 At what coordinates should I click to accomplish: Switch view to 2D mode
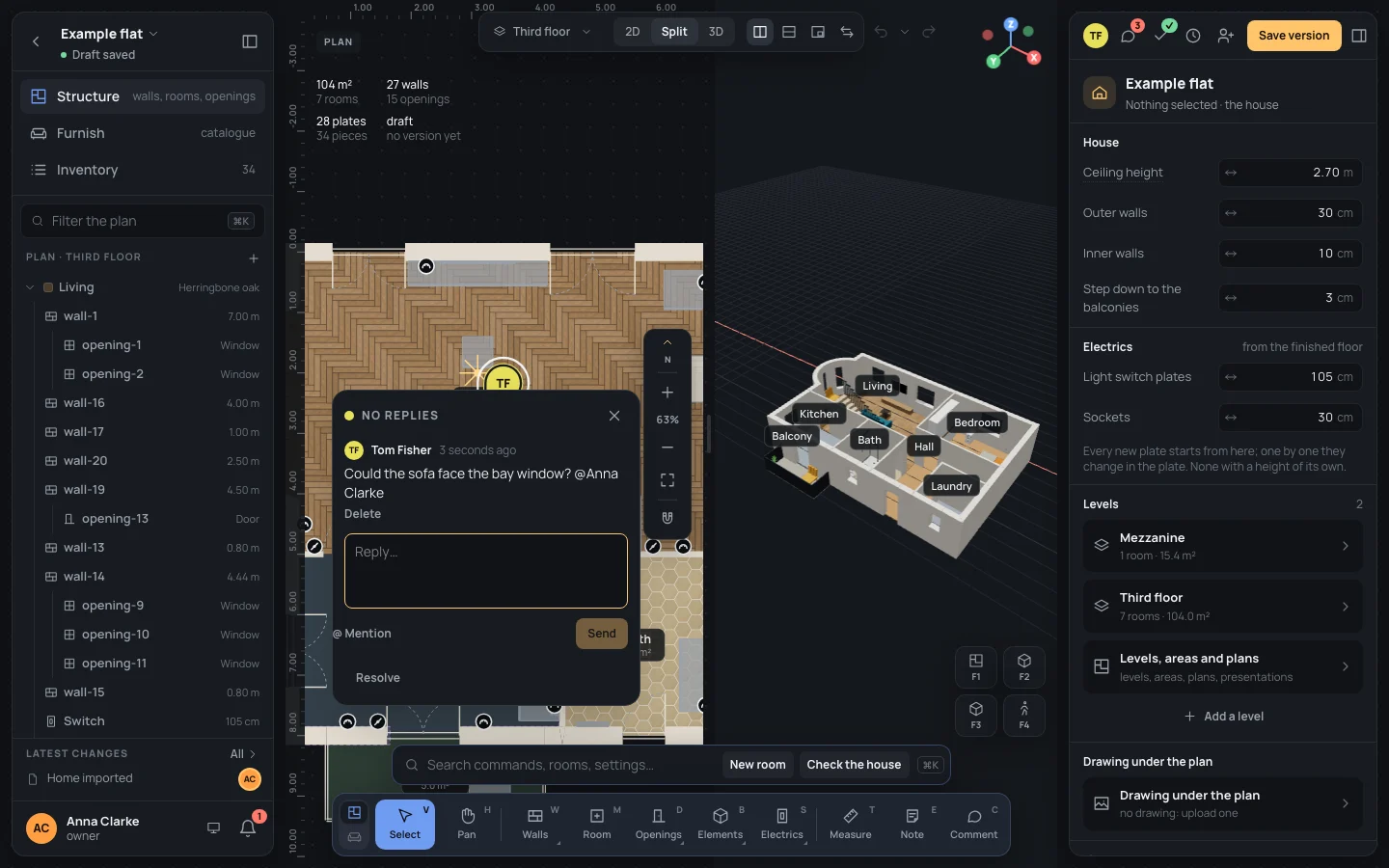point(633,32)
